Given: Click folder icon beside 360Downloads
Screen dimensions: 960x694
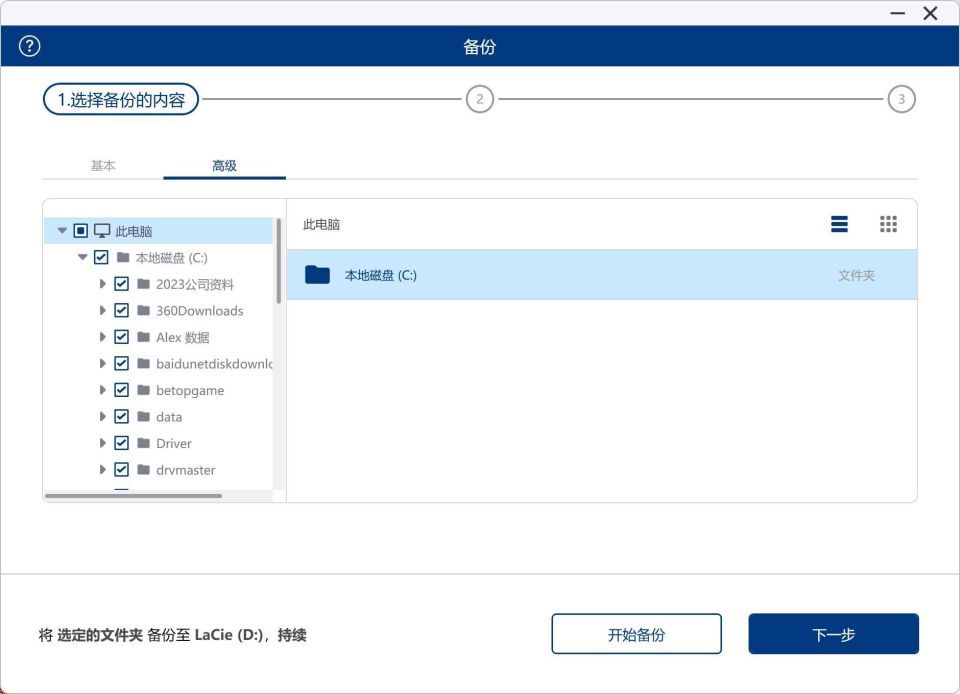Looking at the screenshot, I should click(144, 310).
